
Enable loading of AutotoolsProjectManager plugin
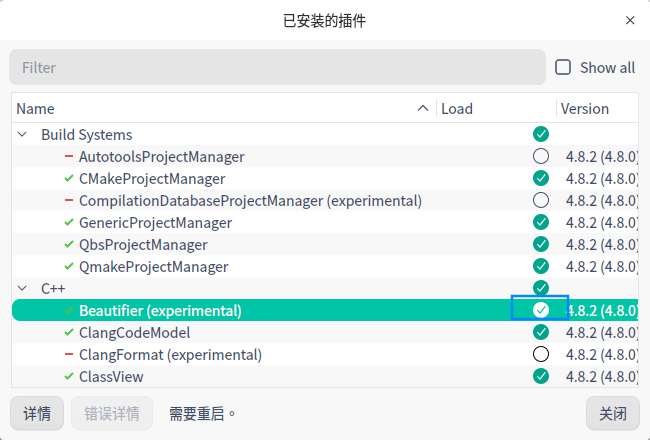541,156
